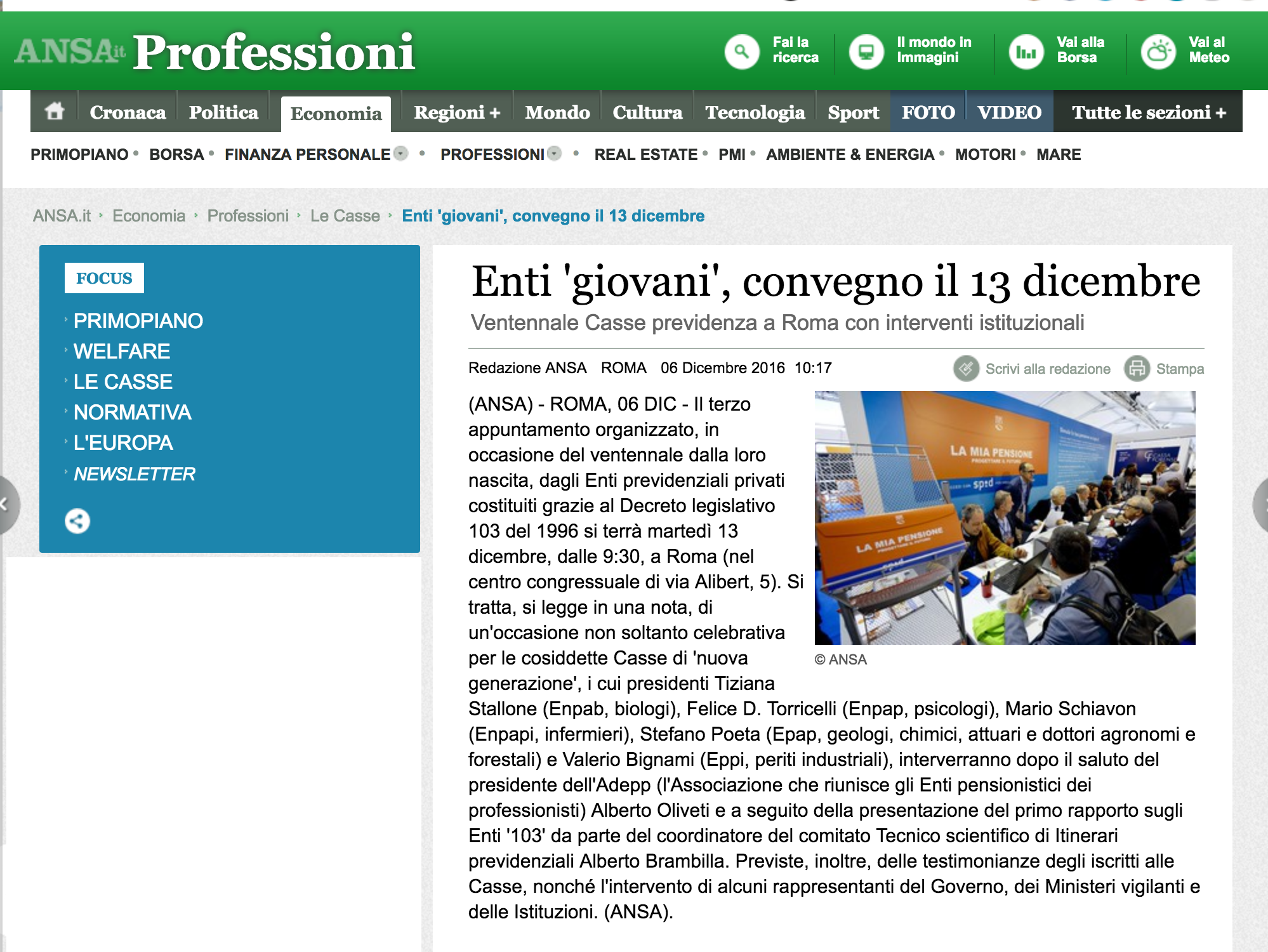The width and height of the screenshot is (1268, 952).
Task: Click Scrivi alla redazione text link
Action: point(1048,369)
